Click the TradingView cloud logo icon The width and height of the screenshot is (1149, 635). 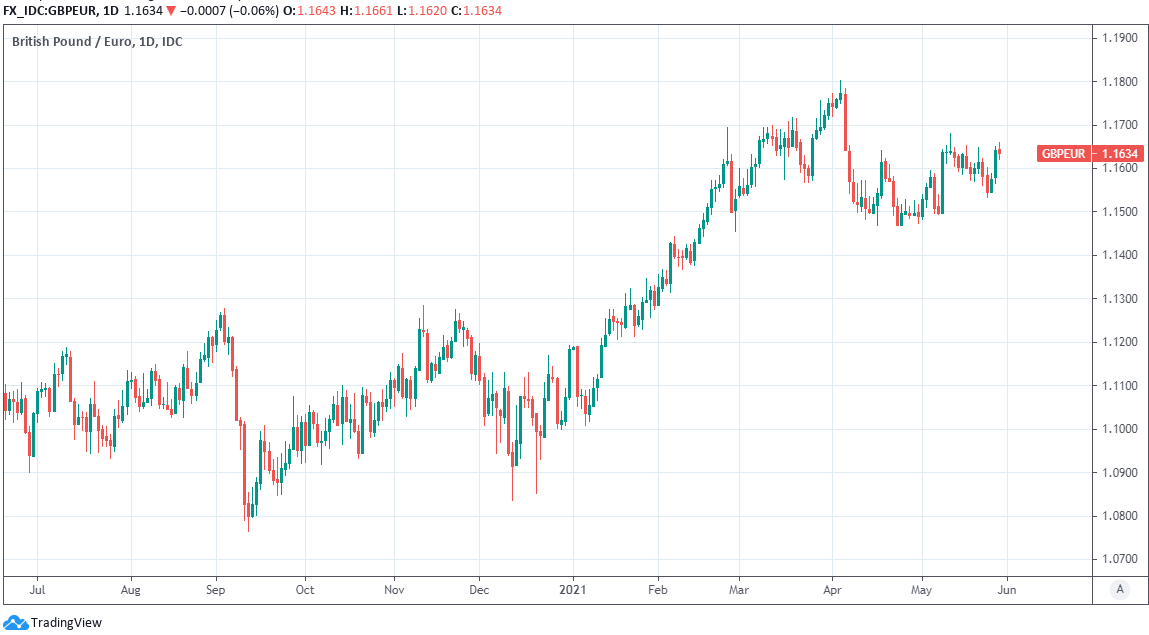[15, 622]
